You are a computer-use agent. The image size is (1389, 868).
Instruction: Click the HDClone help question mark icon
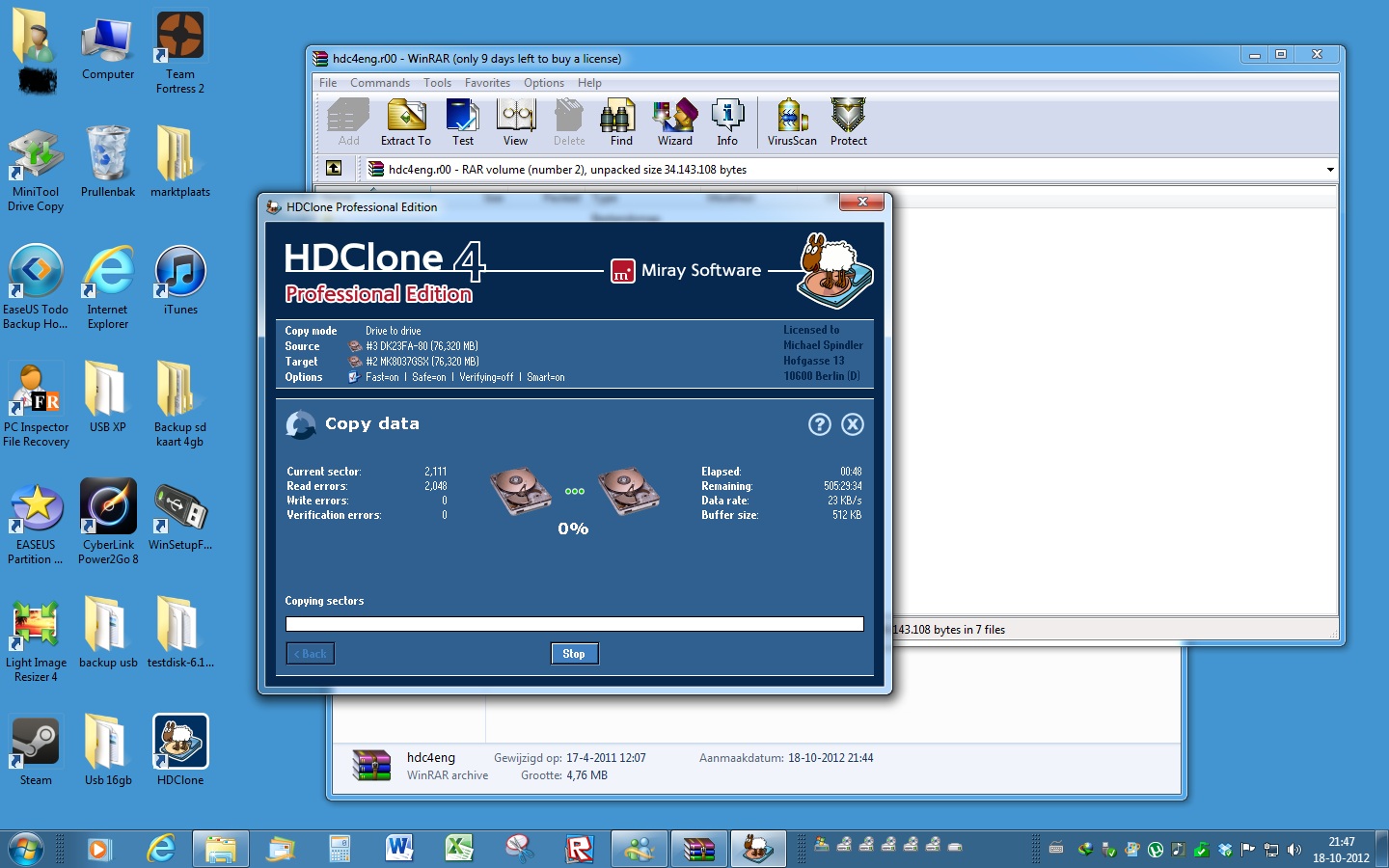(x=820, y=424)
